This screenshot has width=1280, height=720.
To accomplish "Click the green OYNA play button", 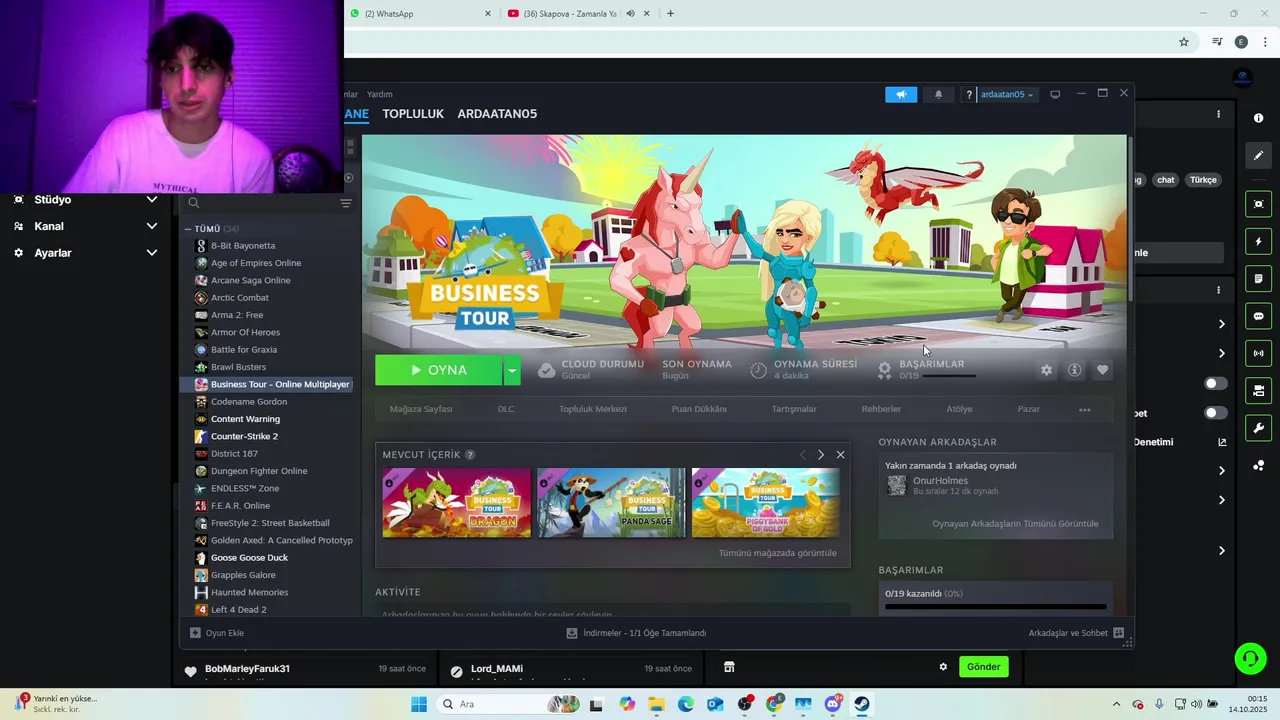I will click(x=439, y=370).
